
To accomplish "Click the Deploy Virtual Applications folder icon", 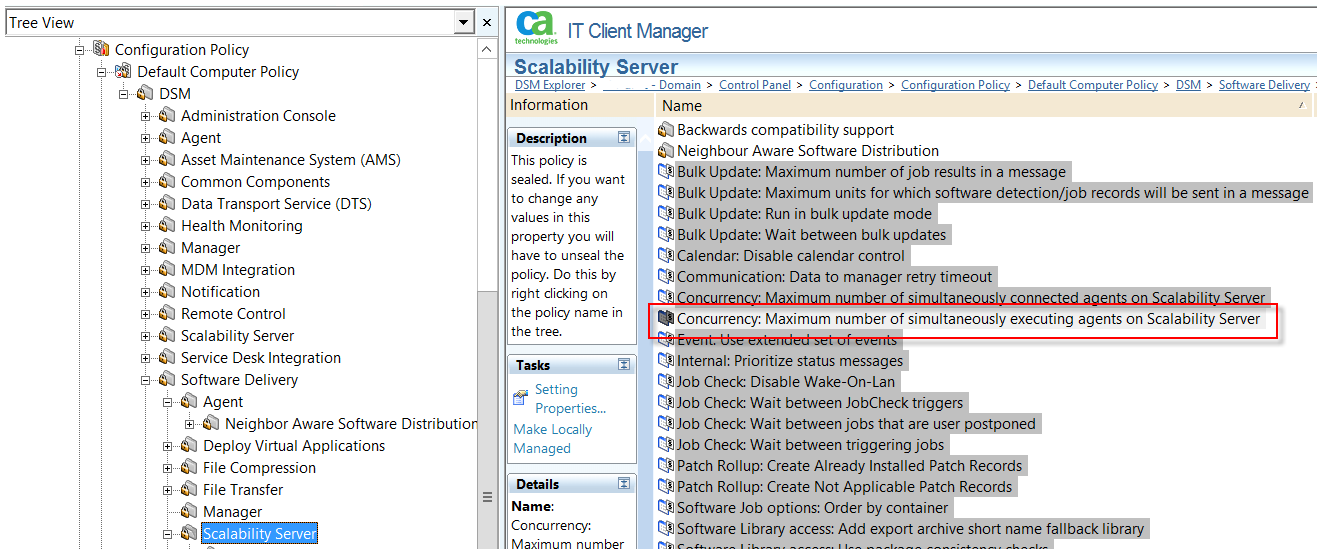I will [189, 445].
